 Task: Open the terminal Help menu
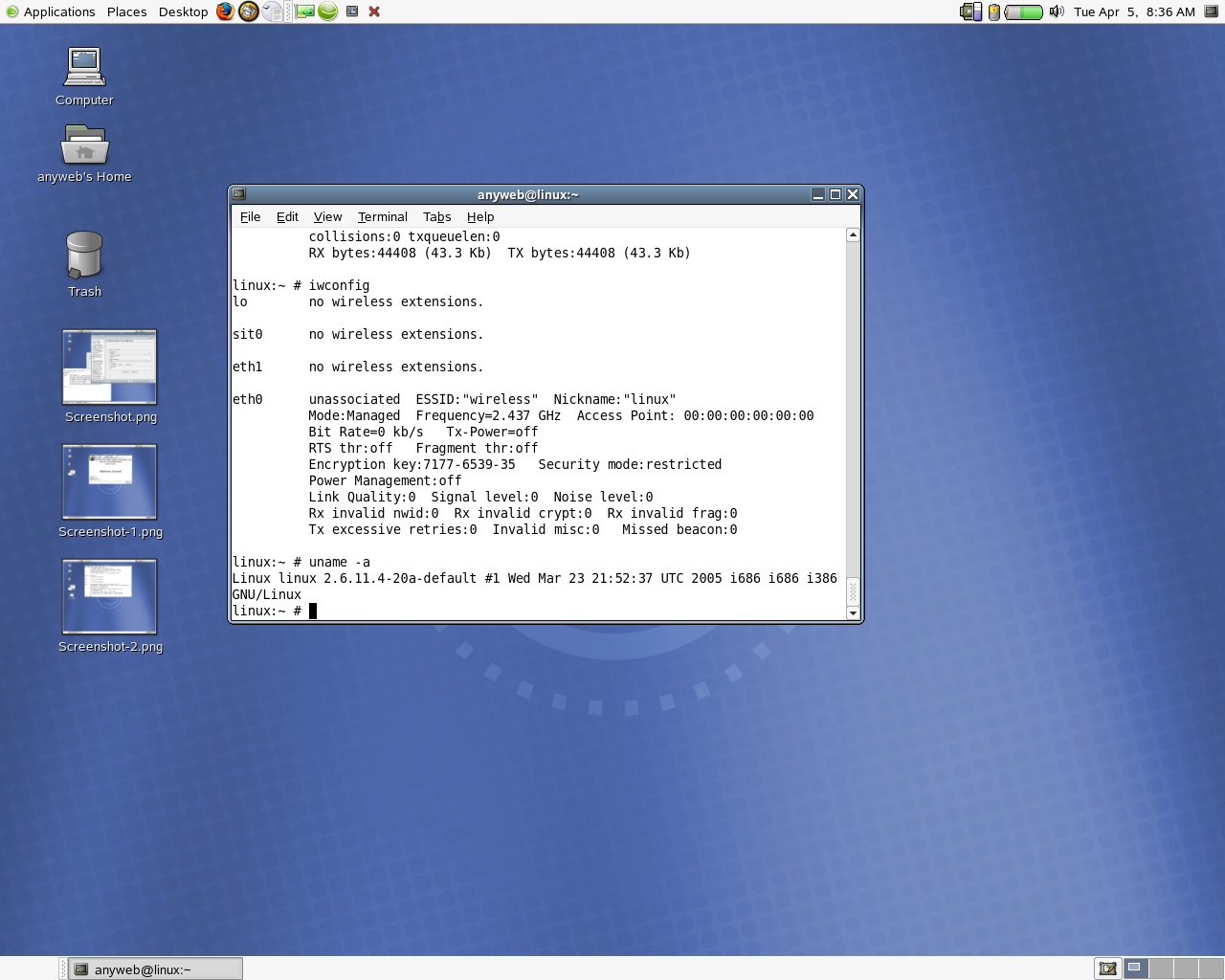pyautogui.click(x=480, y=217)
